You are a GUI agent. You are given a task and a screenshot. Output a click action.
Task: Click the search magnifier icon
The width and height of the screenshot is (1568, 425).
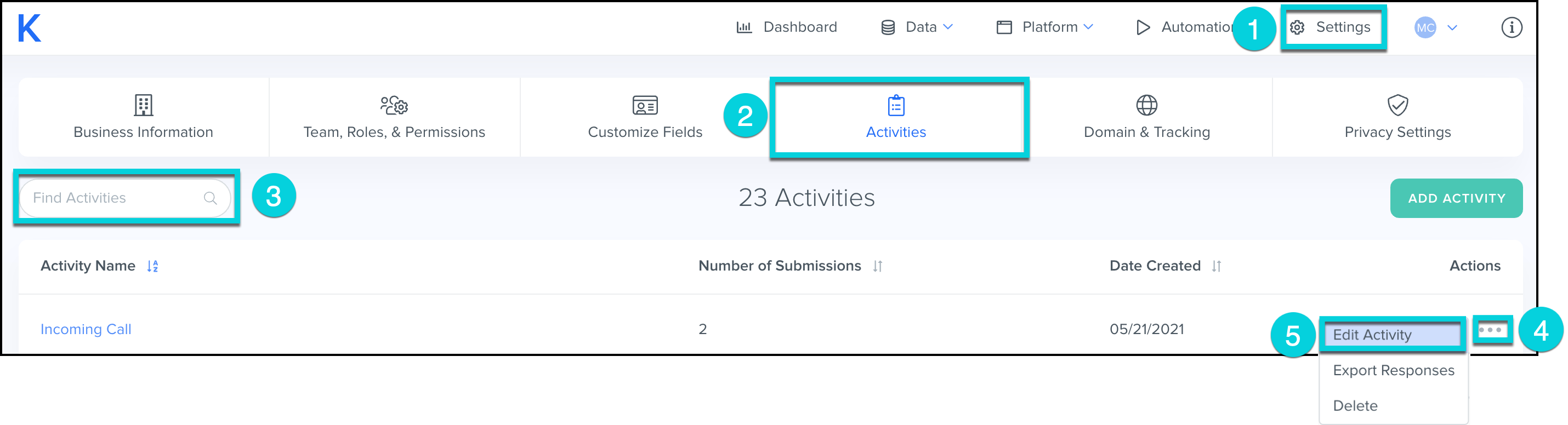click(210, 198)
